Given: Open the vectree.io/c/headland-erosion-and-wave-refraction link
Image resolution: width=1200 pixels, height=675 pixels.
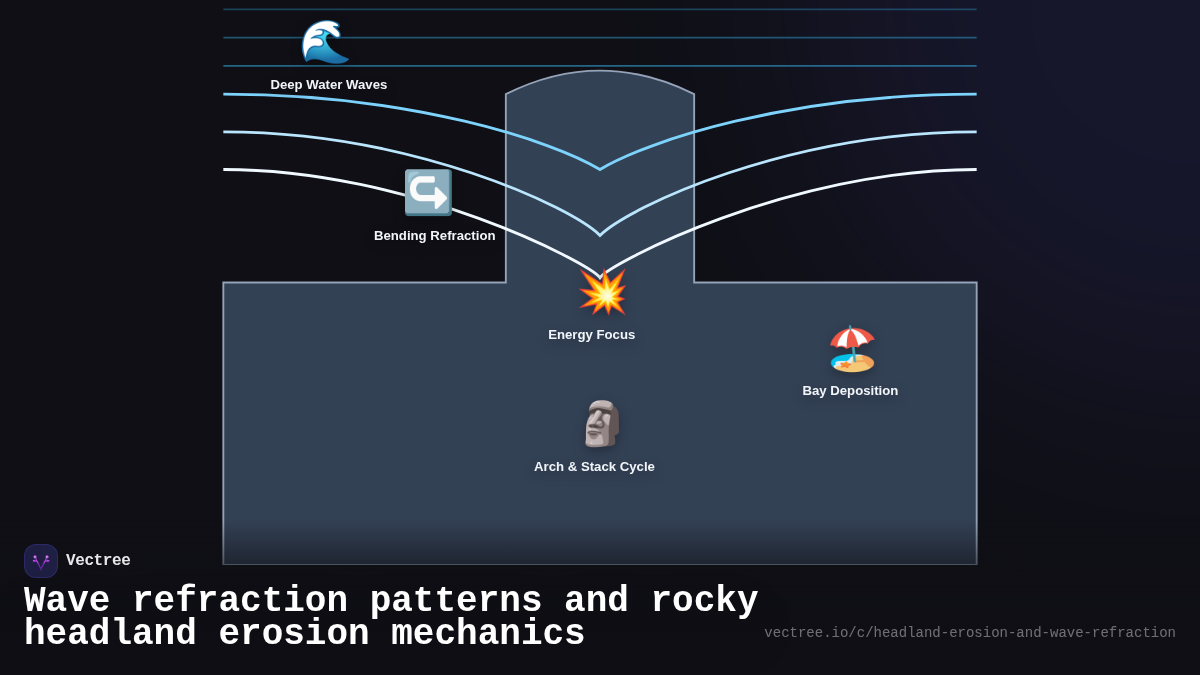Looking at the screenshot, I should [970, 632].
